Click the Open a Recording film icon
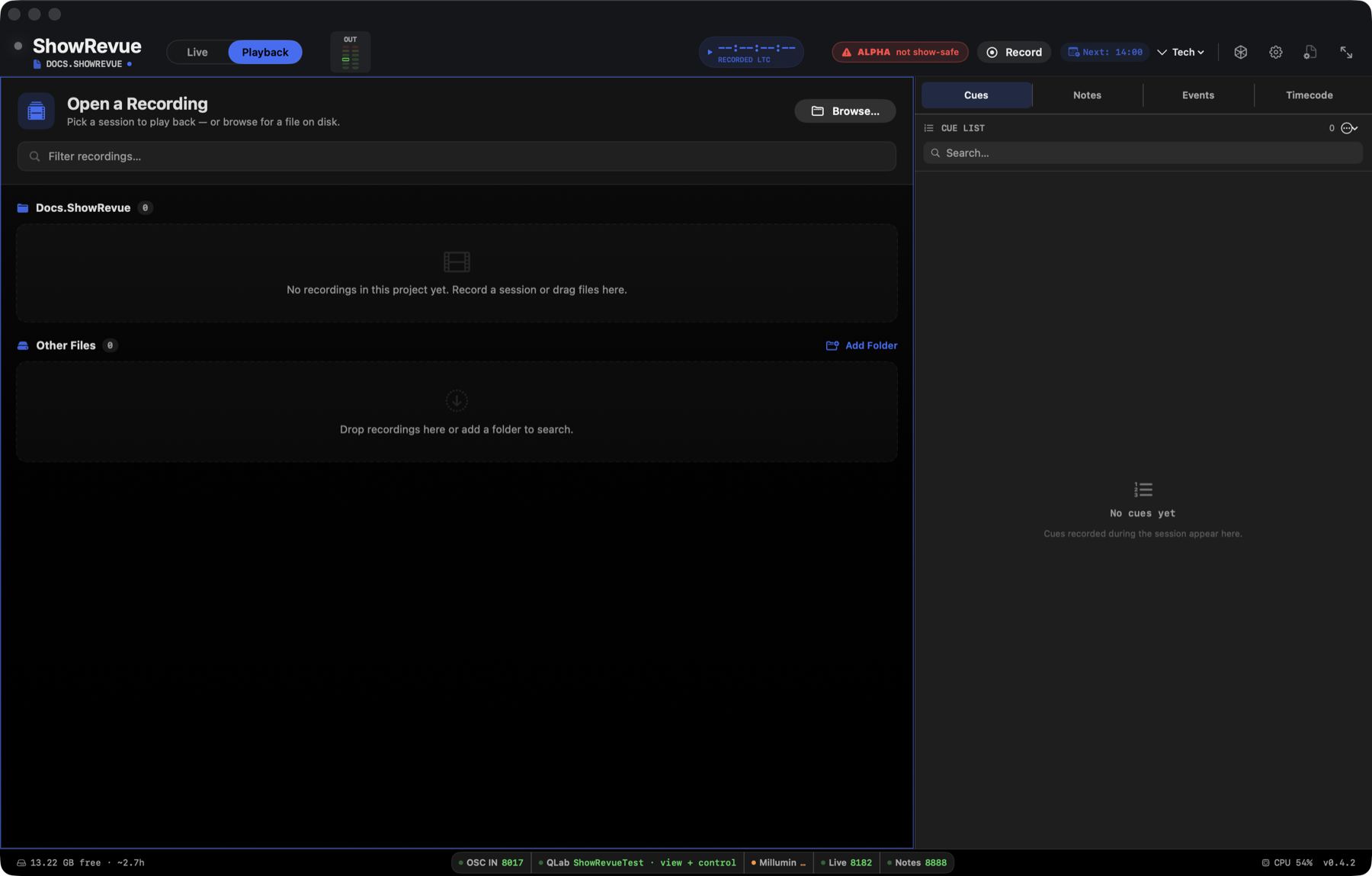Viewport: 1372px width, 876px height. click(36, 111)
